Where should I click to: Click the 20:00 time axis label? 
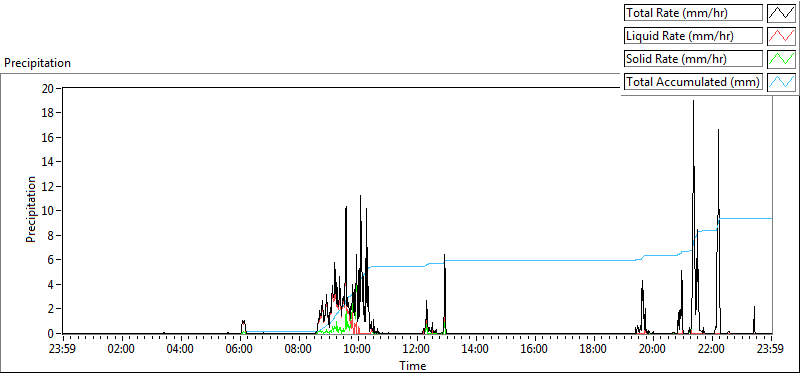[x=653, y=350]
